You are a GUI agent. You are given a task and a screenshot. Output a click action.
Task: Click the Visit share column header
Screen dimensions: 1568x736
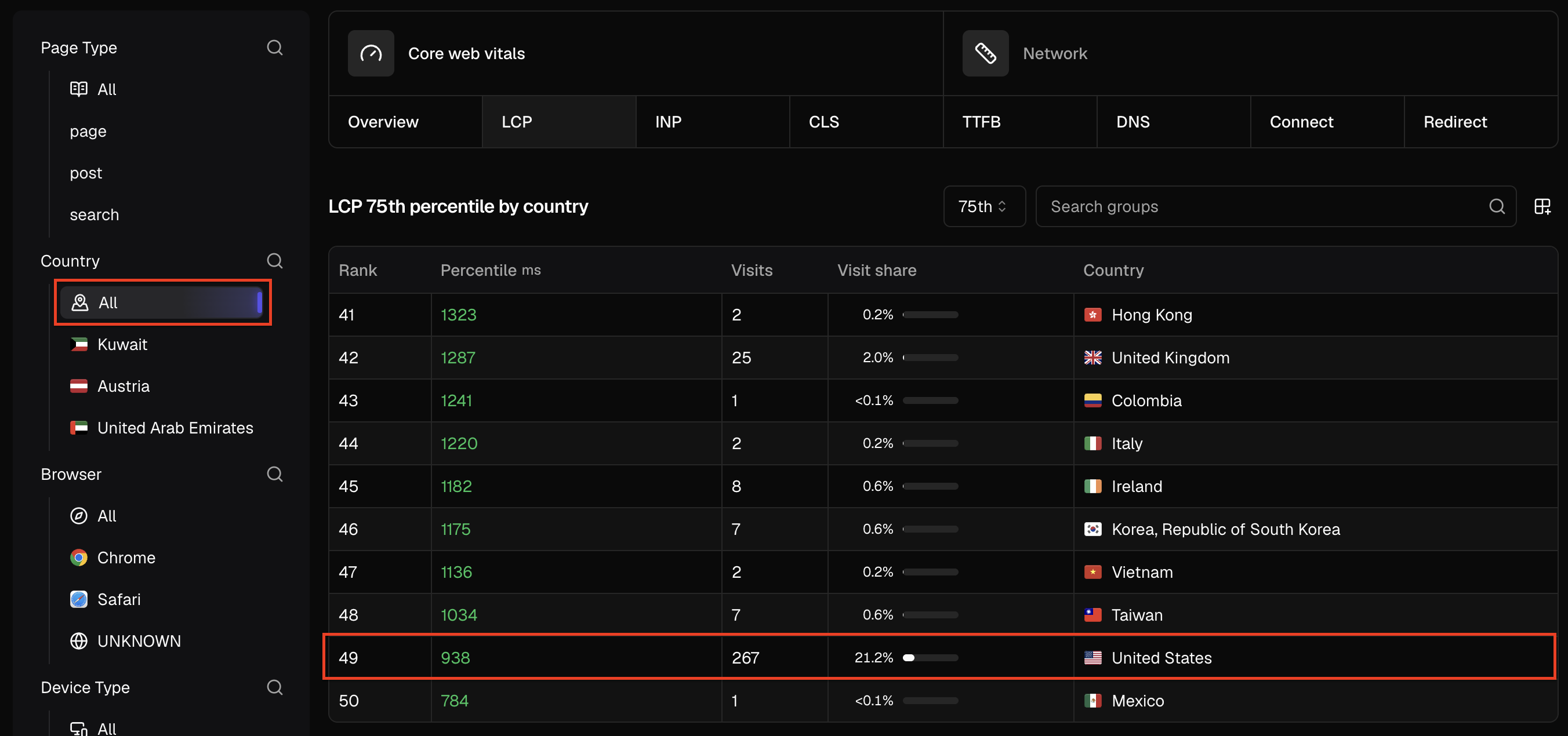(876, 271)
